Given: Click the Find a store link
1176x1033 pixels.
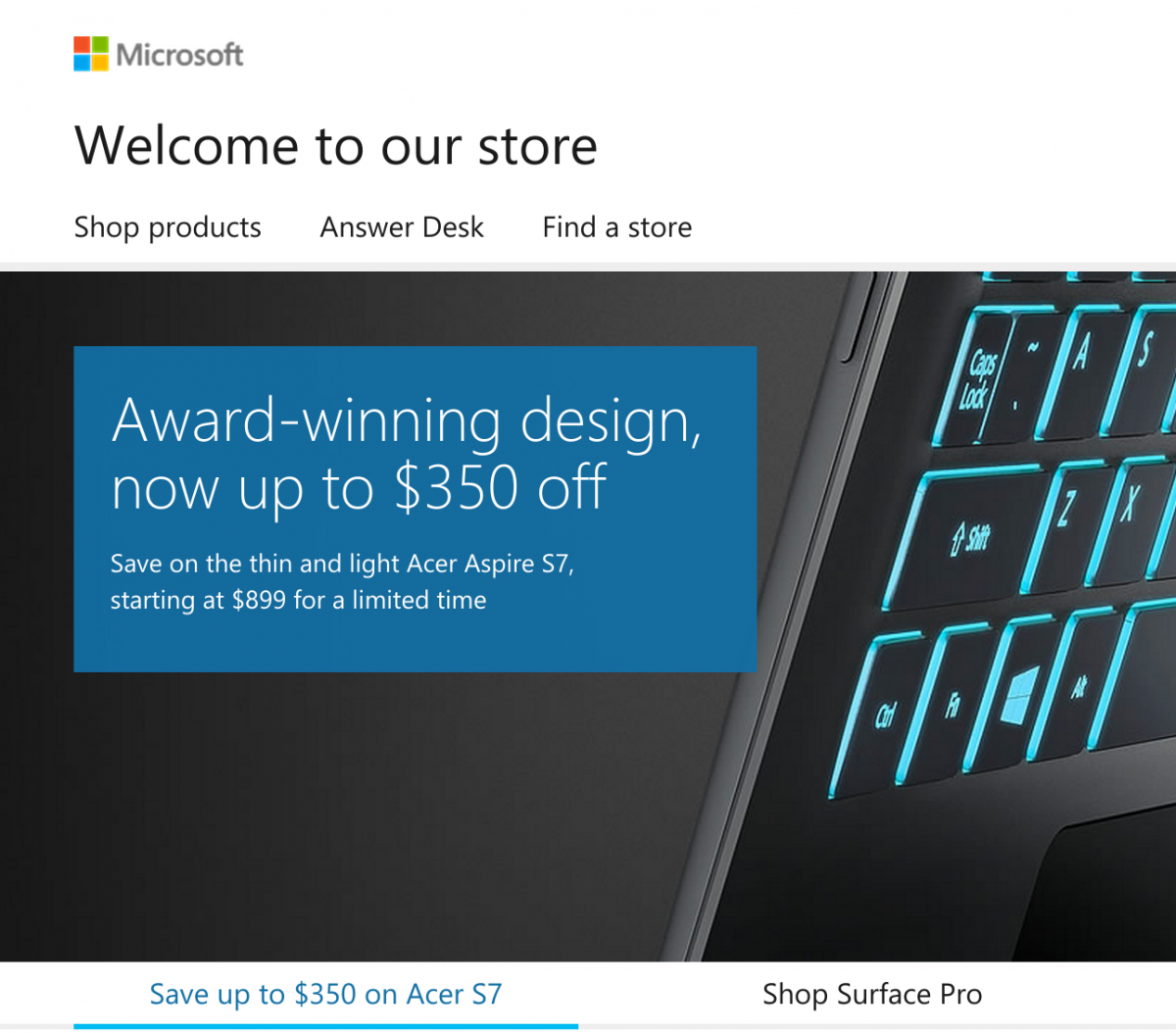Looking at the screenshot, I should [x=616, y=227].
